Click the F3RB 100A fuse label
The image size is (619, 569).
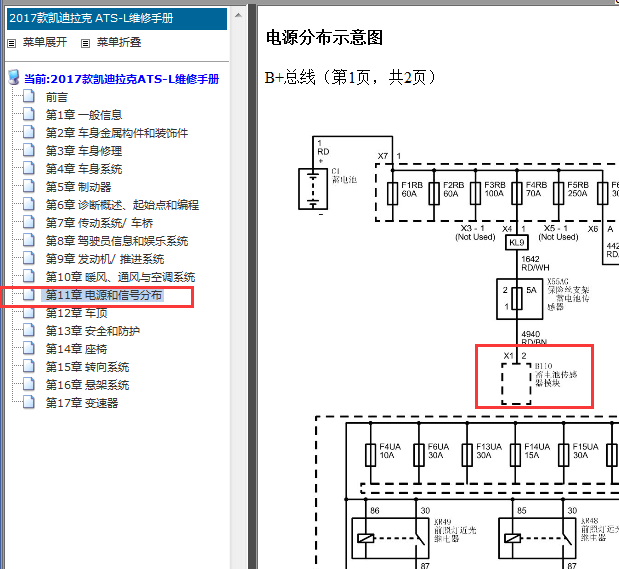click(x=495, y=189)
